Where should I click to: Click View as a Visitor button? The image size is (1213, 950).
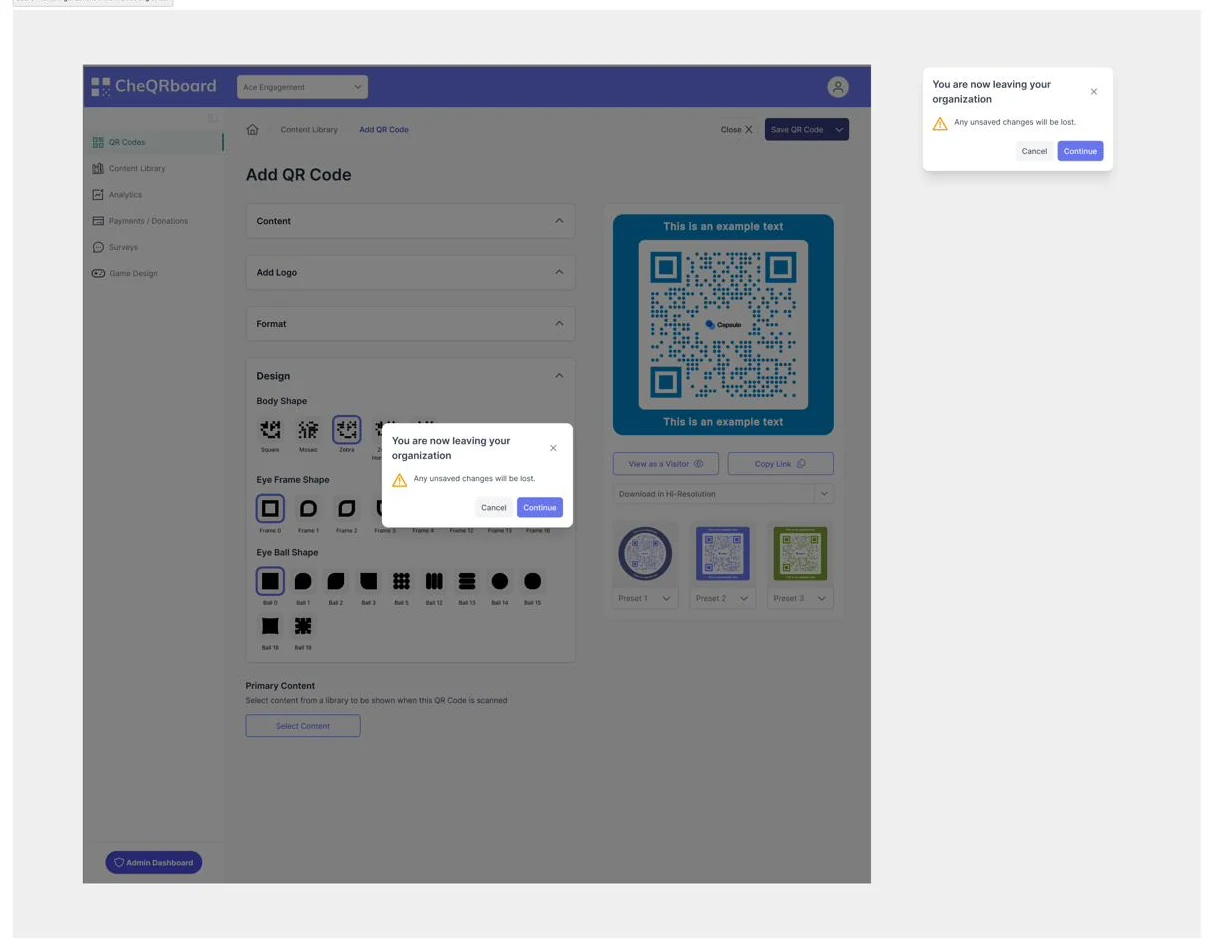666,464
